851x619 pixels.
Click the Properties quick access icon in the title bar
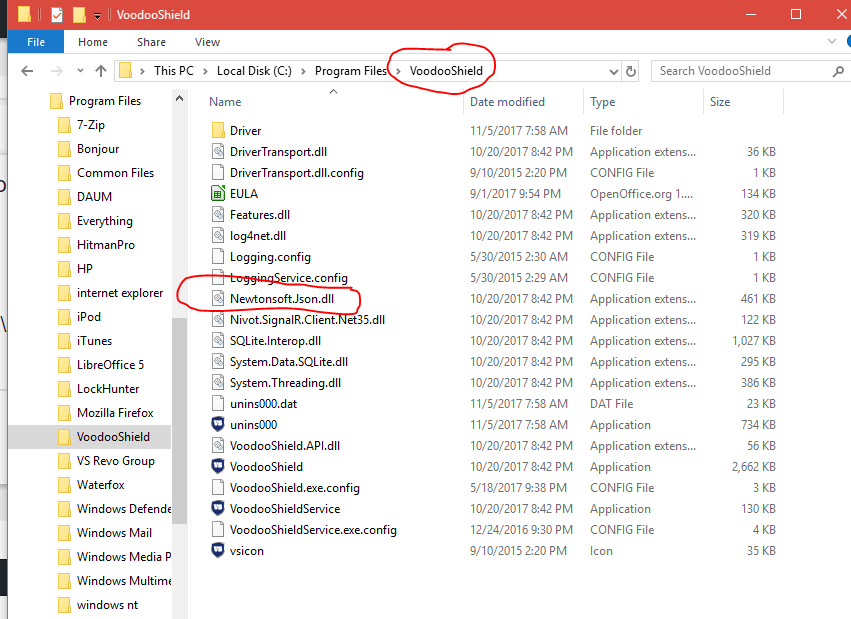click(x=56, y=15)
